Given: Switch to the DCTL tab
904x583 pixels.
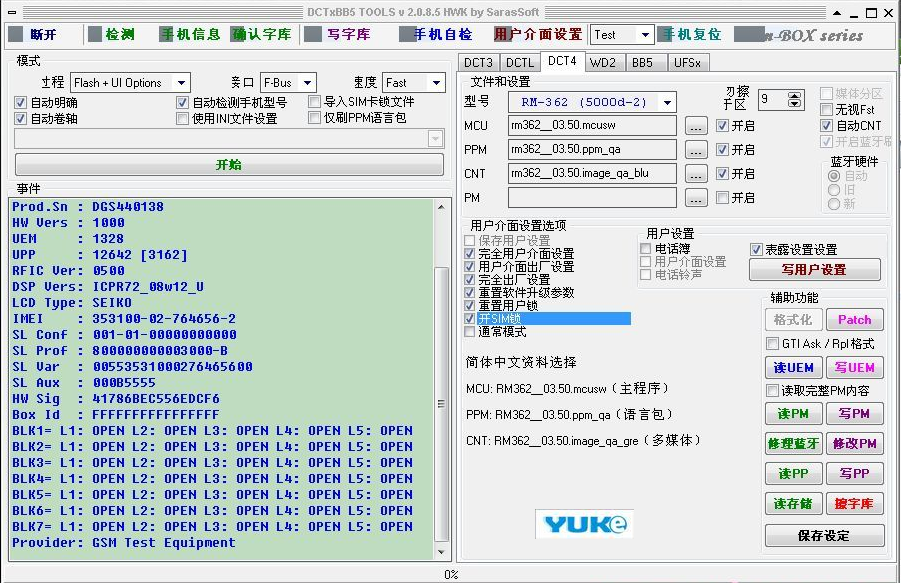Looking at the screenshot, I should click(520, 63).
